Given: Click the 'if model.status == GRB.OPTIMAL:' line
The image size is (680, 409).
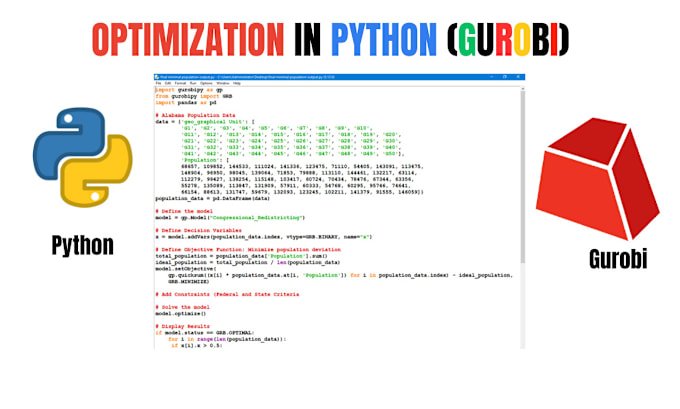Looking at the screenshot, I should (205, 333).
